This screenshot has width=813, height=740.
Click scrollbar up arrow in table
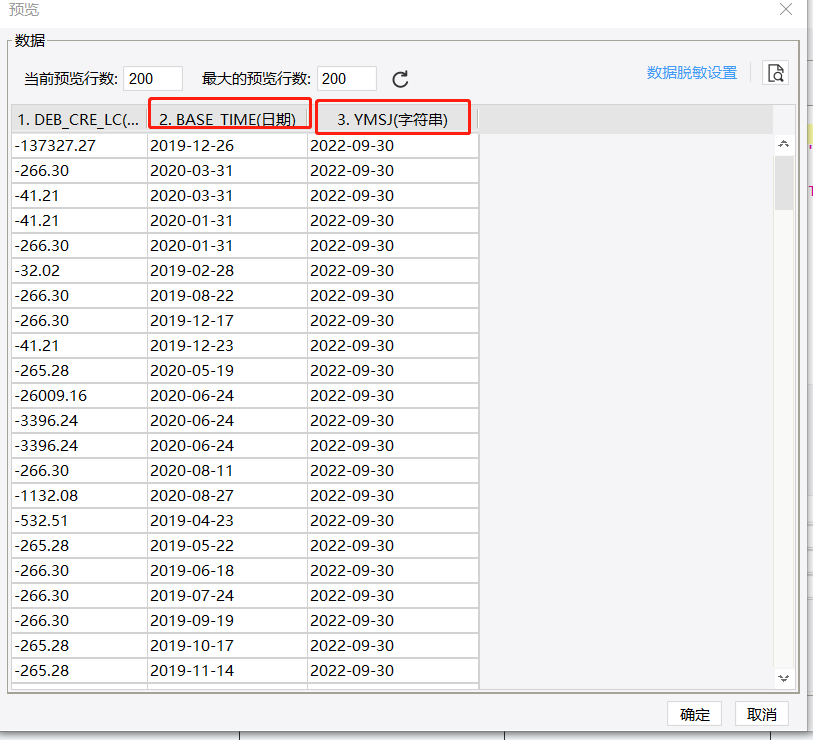click(783, 144)
